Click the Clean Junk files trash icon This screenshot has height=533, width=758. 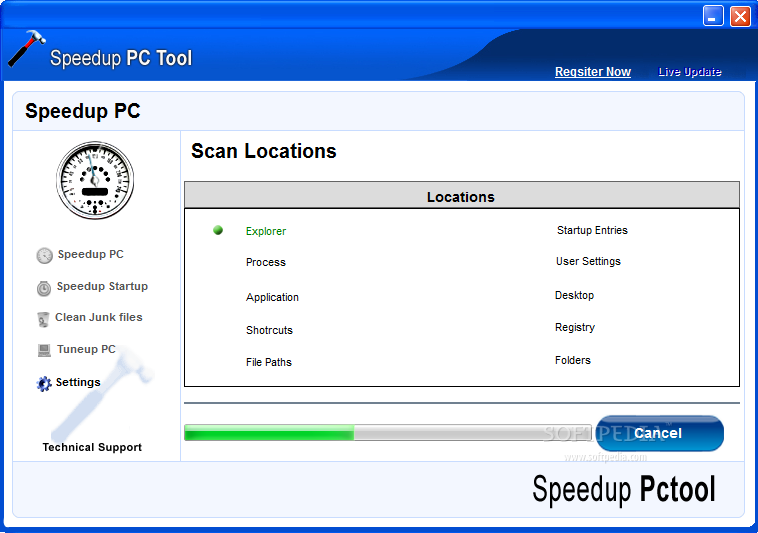click(x=43, y=319)
